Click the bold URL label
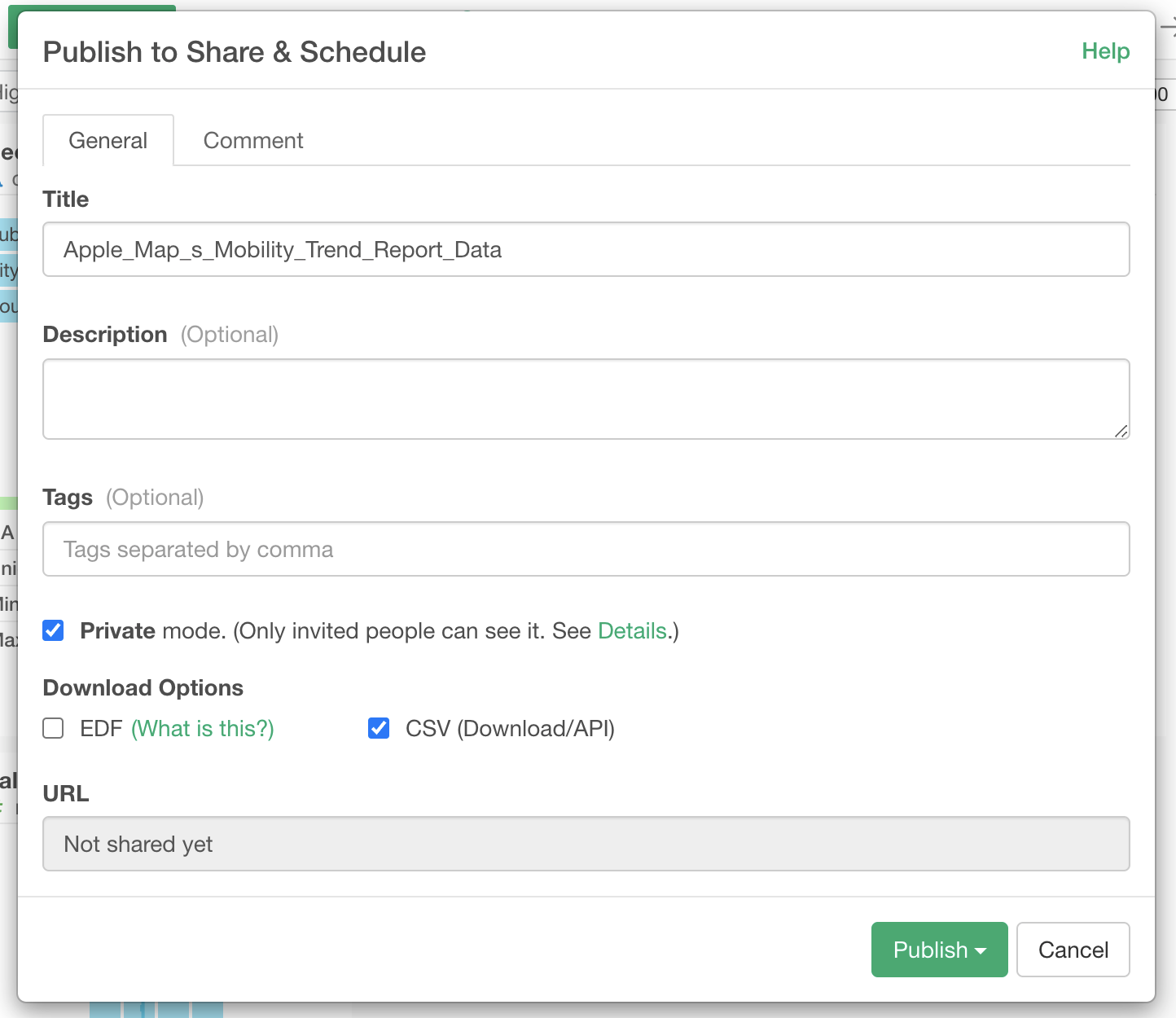 click(66, 794)
